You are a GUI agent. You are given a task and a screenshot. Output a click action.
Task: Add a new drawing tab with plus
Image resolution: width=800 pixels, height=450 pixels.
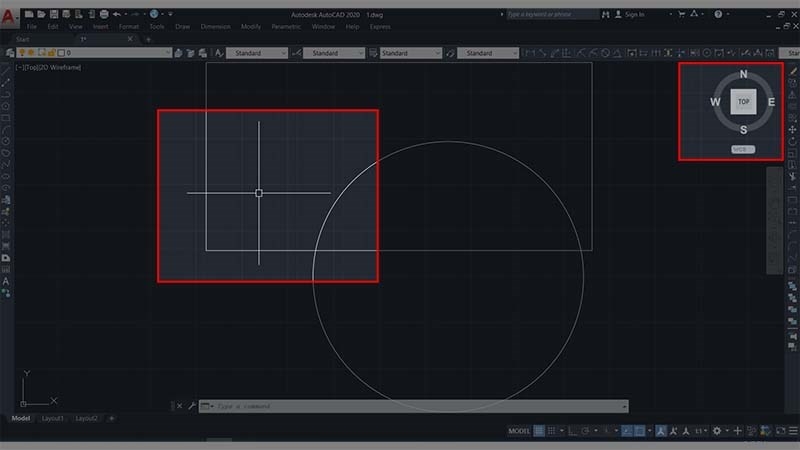pos(148,39)
